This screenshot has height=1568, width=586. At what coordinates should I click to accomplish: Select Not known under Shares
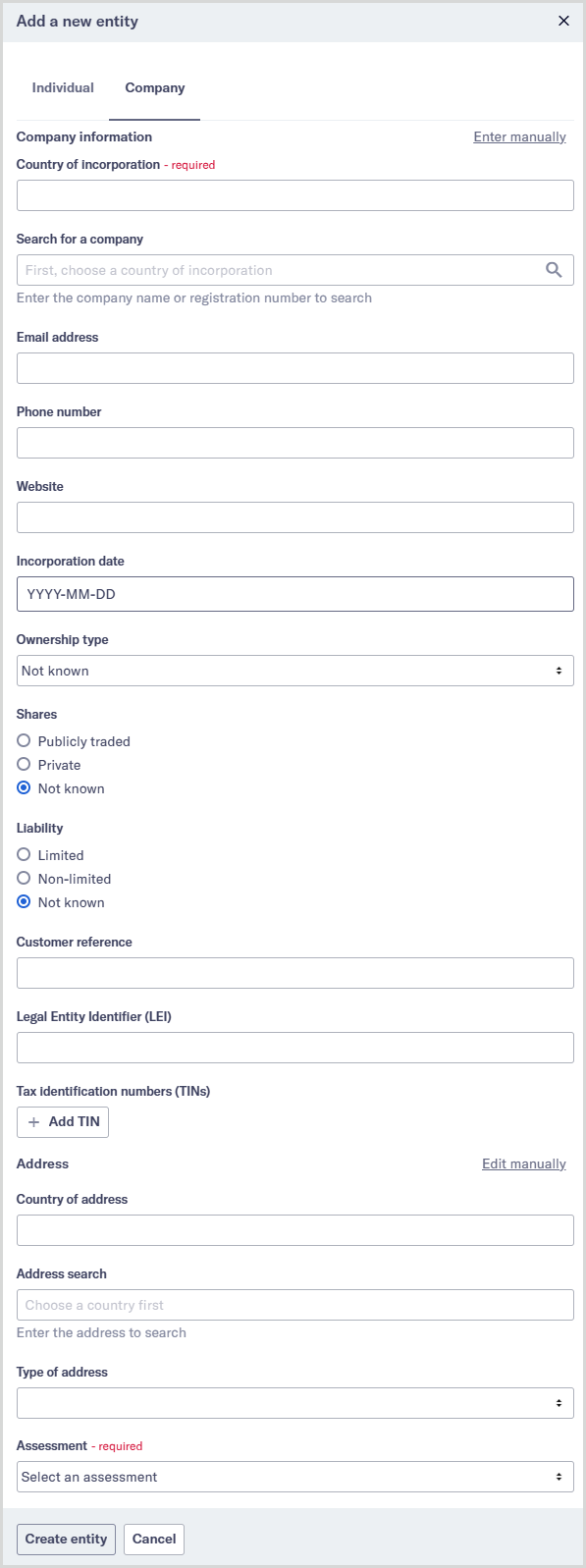(23, 787)
